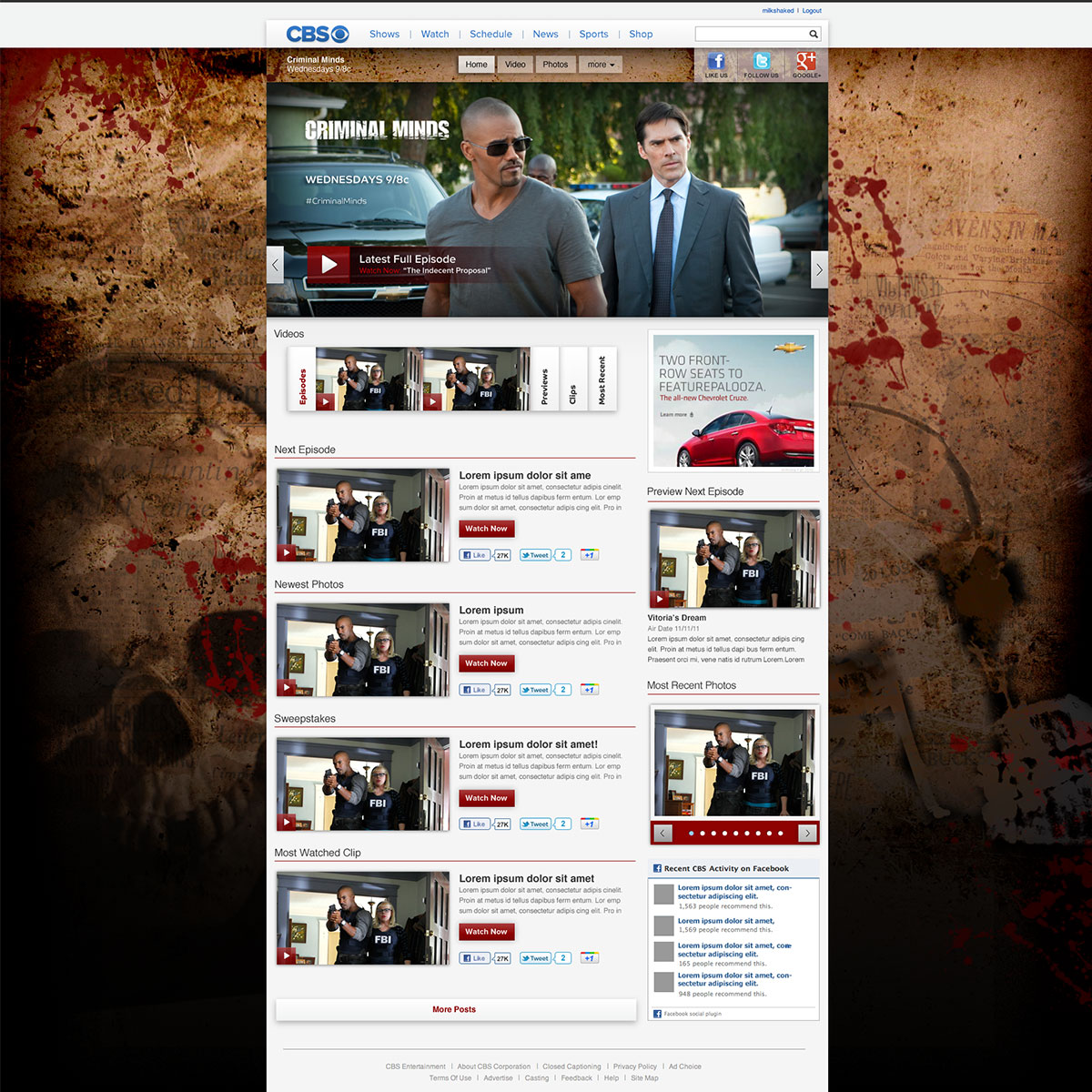This screenshot has width=1092, height=1092.
Task: Click the Twitter Follow Us icon
Action: (x=762, y=63)
